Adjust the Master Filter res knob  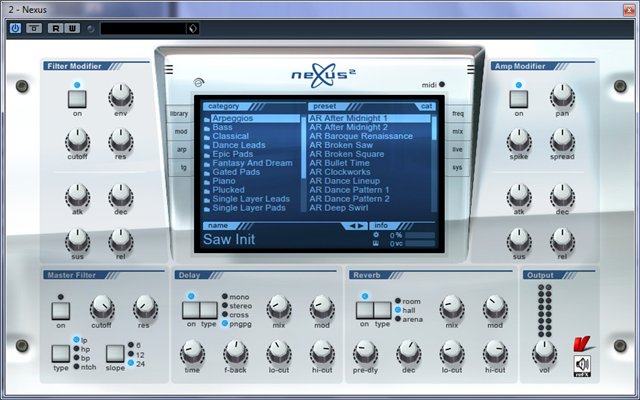coord(145,308)
